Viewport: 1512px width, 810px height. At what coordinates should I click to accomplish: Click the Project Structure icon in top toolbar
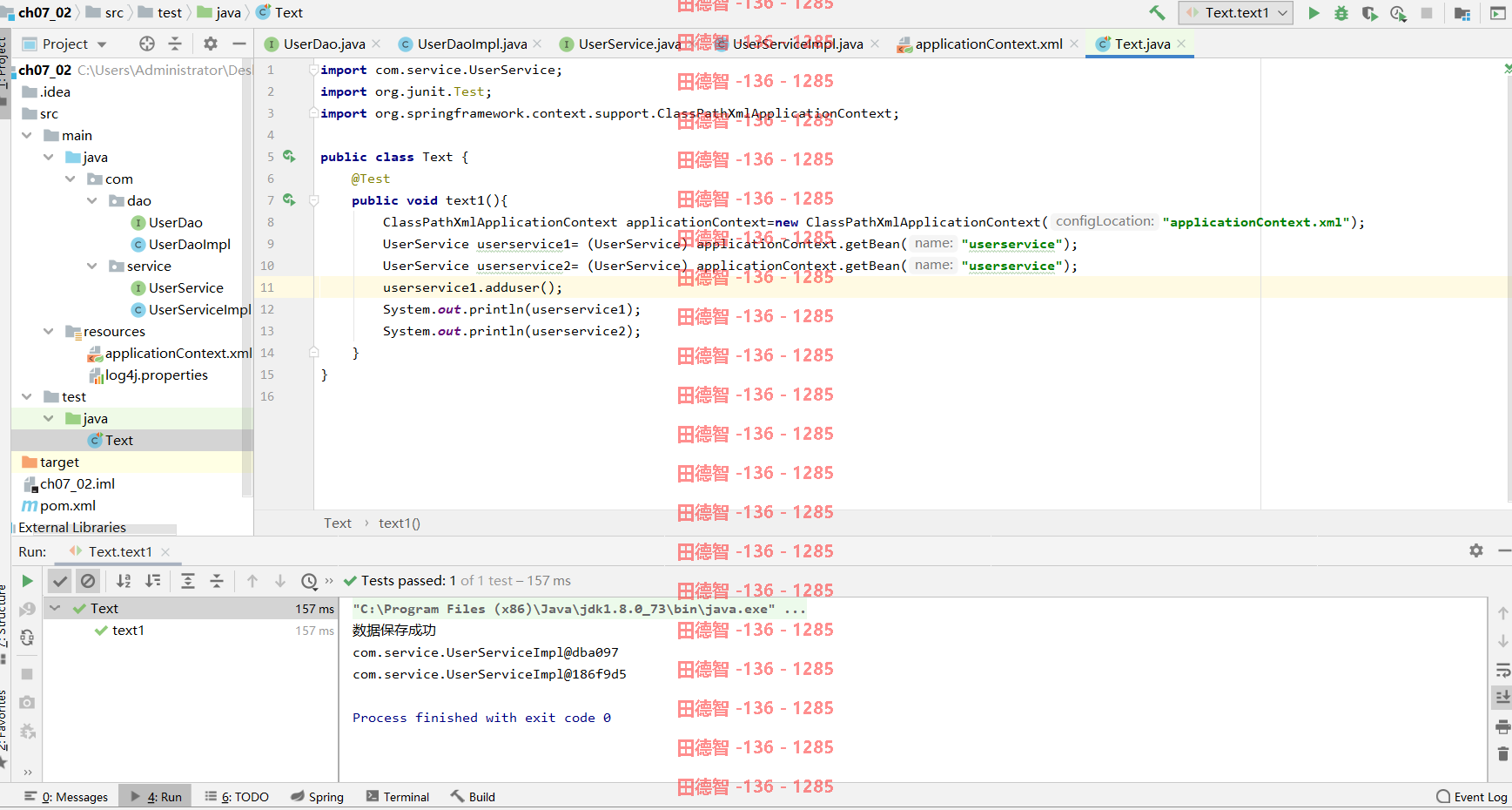click(1462, 13)
